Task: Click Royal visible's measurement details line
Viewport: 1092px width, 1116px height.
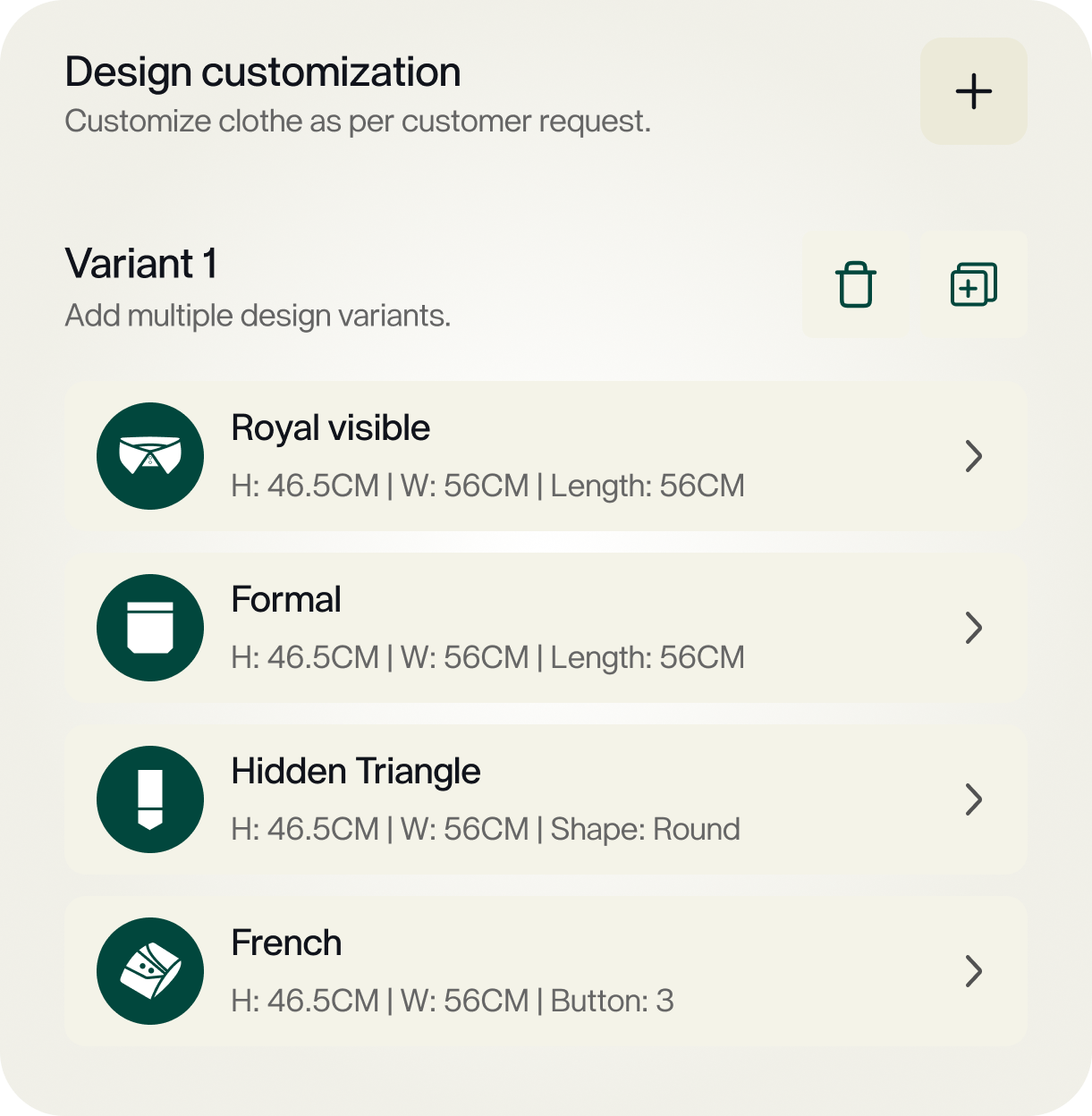Action: coord(487,486)
